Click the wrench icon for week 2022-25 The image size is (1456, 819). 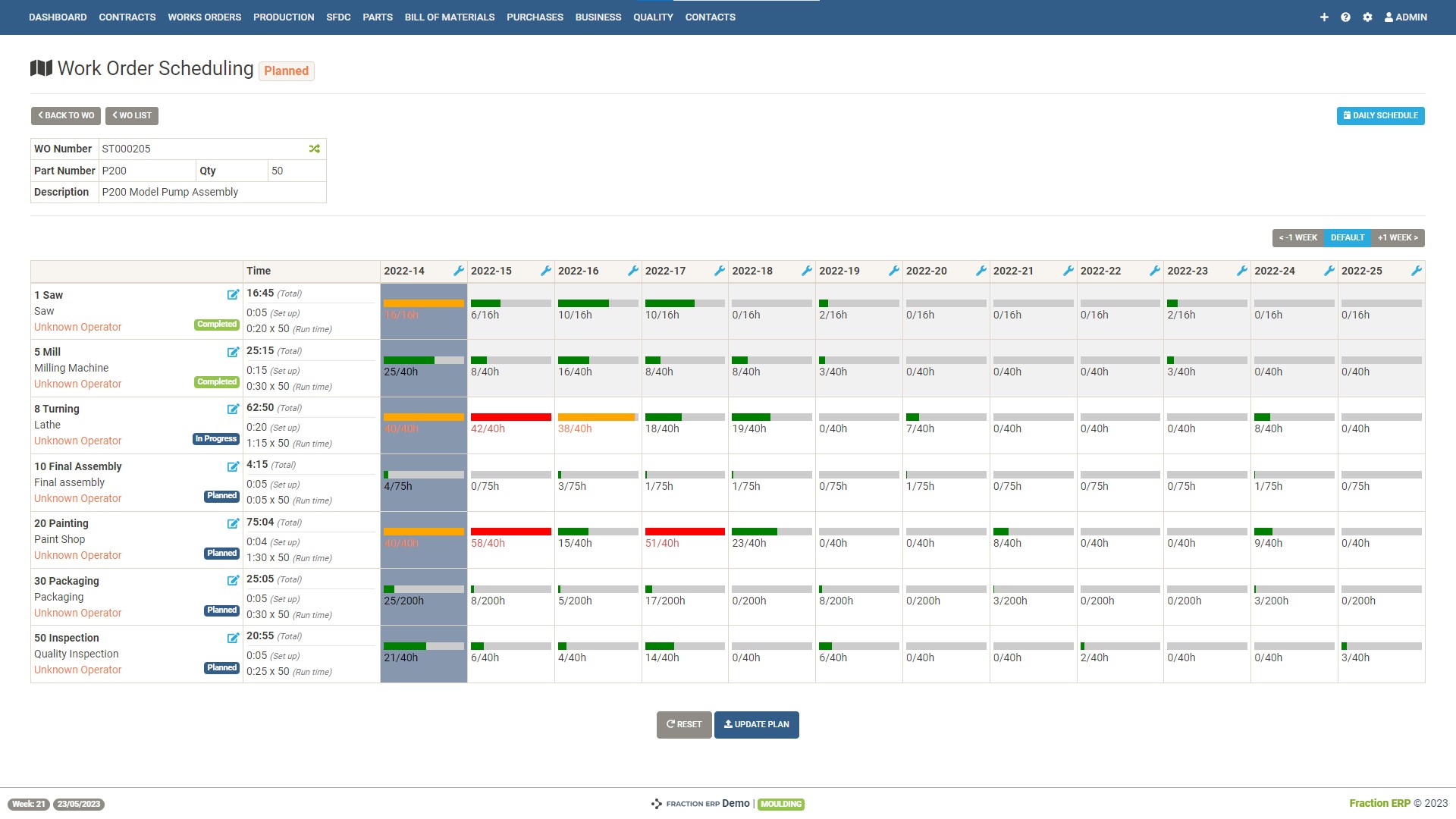1416,271
